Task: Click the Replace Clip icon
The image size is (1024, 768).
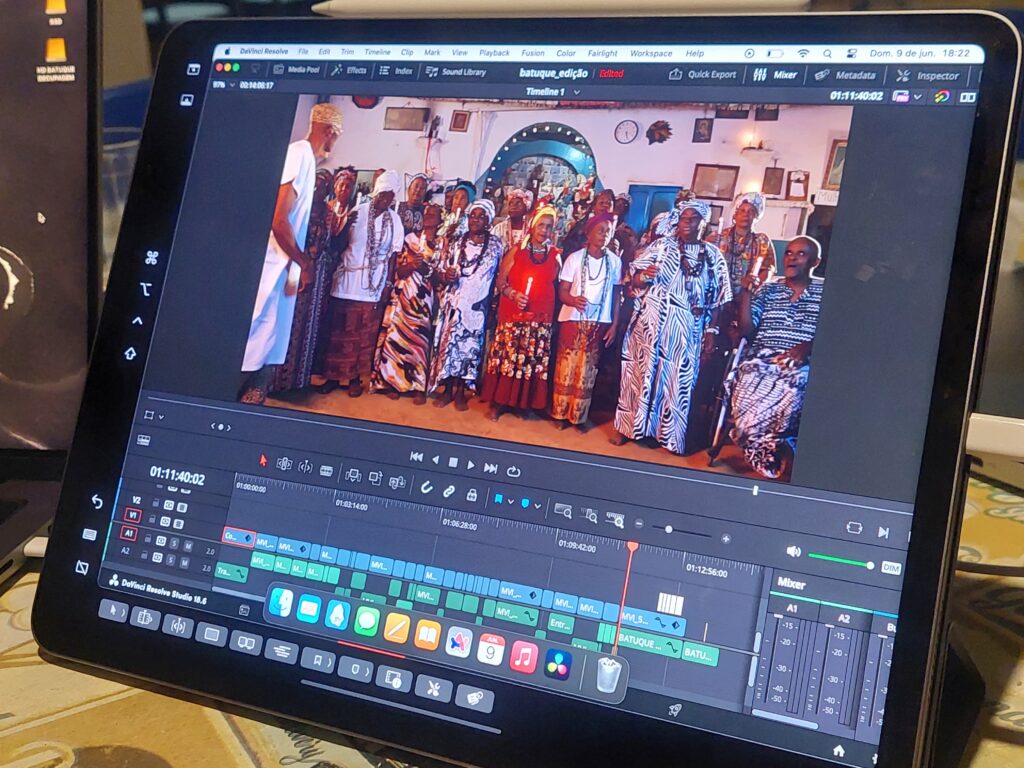Action: 397,482
